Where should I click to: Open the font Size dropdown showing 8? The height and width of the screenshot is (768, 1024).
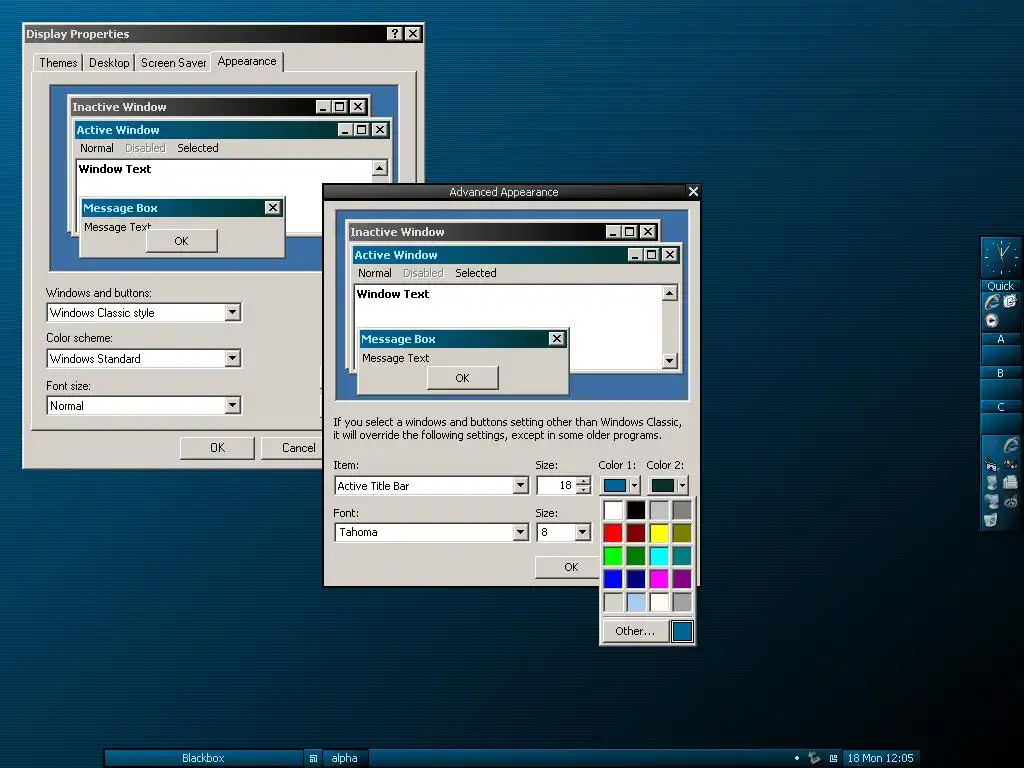[582, 532]
